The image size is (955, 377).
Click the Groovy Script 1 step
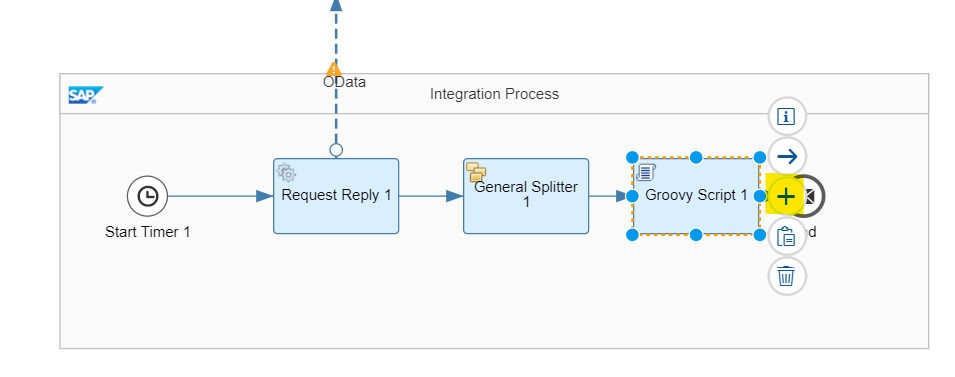(x=696, y=196)
